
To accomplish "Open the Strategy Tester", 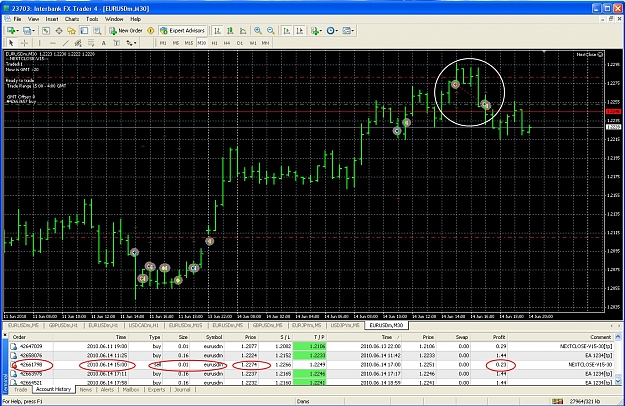I will tap(97, 31).
